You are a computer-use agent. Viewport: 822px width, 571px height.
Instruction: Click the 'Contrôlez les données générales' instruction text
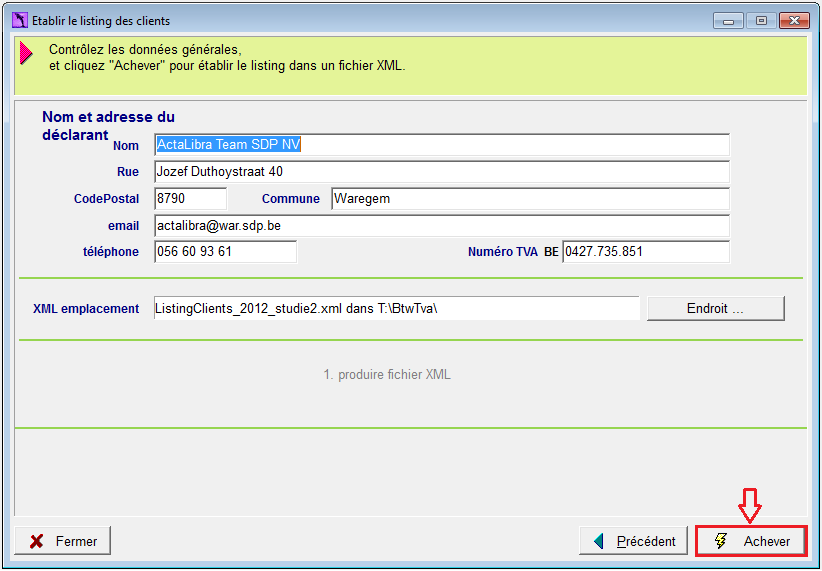pyautogui.click(x=145, y=50)
